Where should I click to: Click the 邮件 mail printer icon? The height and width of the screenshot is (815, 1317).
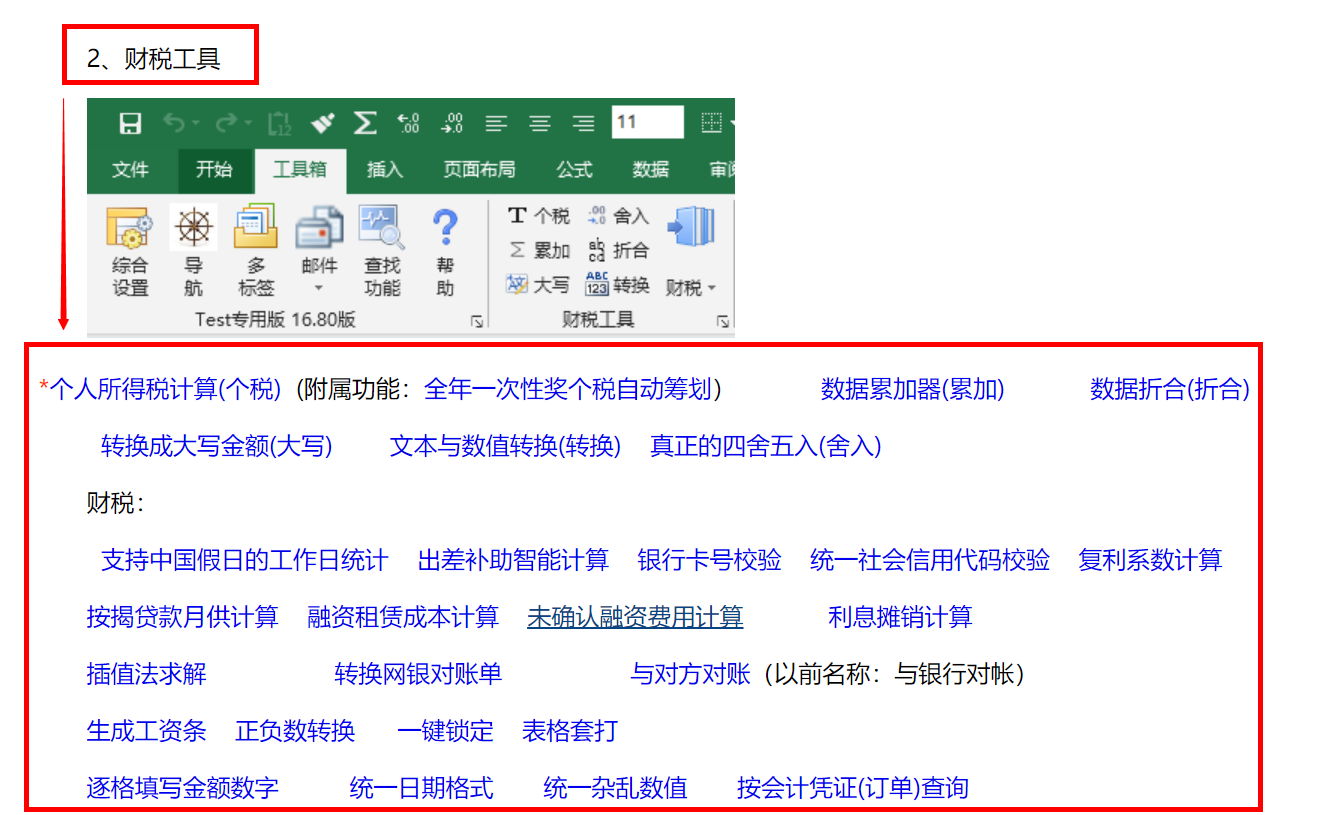click(319, 228)
